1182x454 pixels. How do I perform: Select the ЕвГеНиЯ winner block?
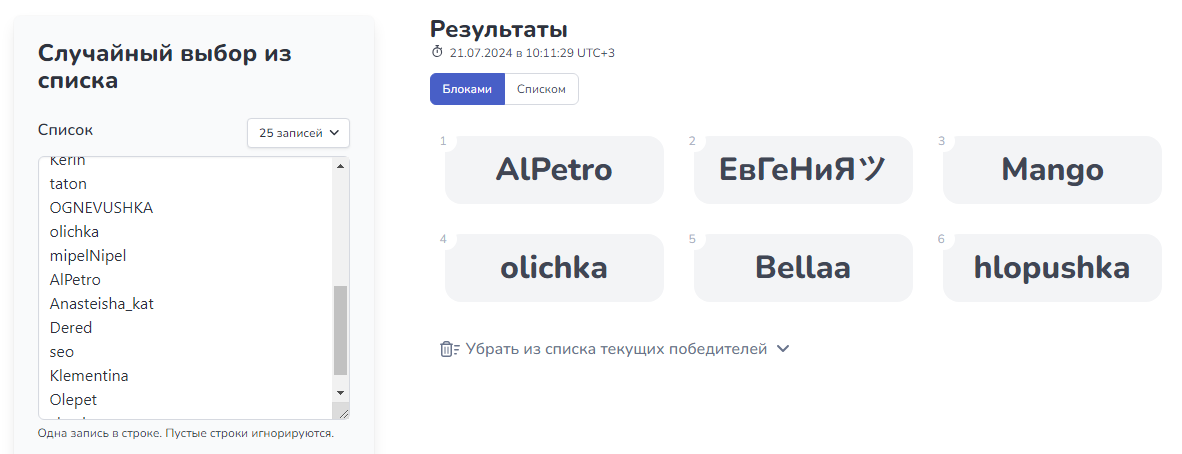click(x=803, y=170)
